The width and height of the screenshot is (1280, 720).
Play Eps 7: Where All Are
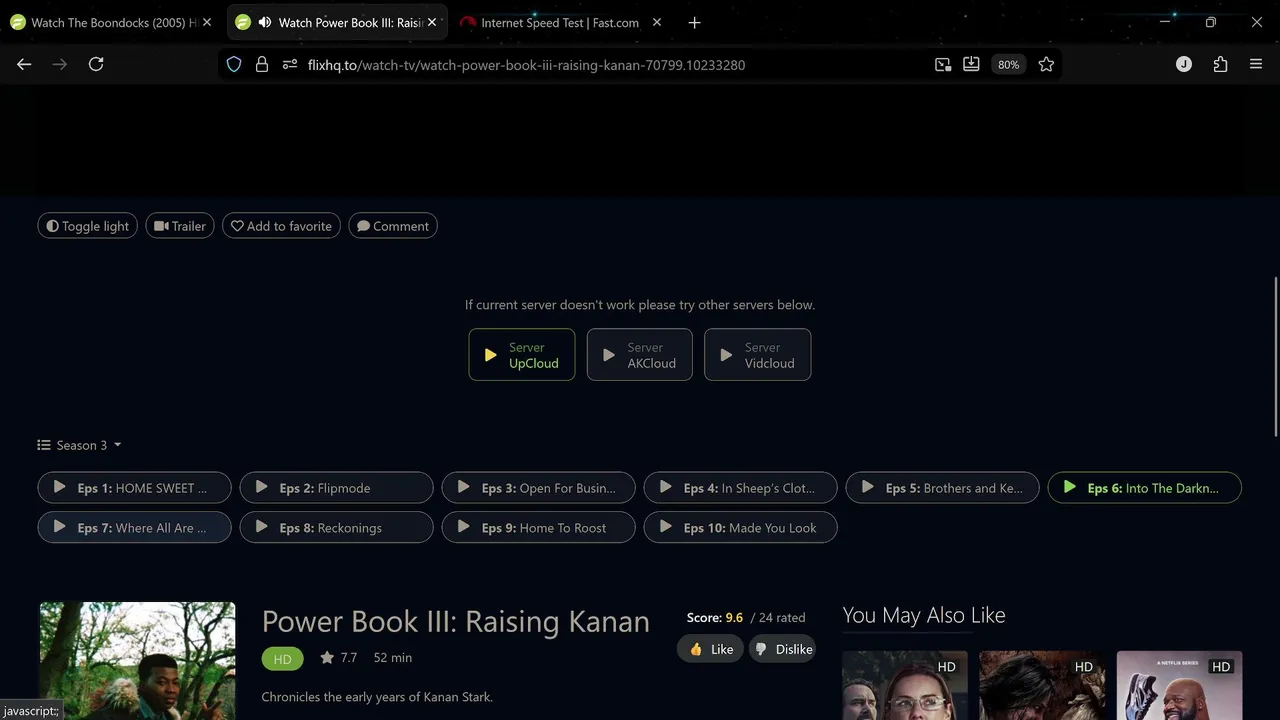click(135, 527)
